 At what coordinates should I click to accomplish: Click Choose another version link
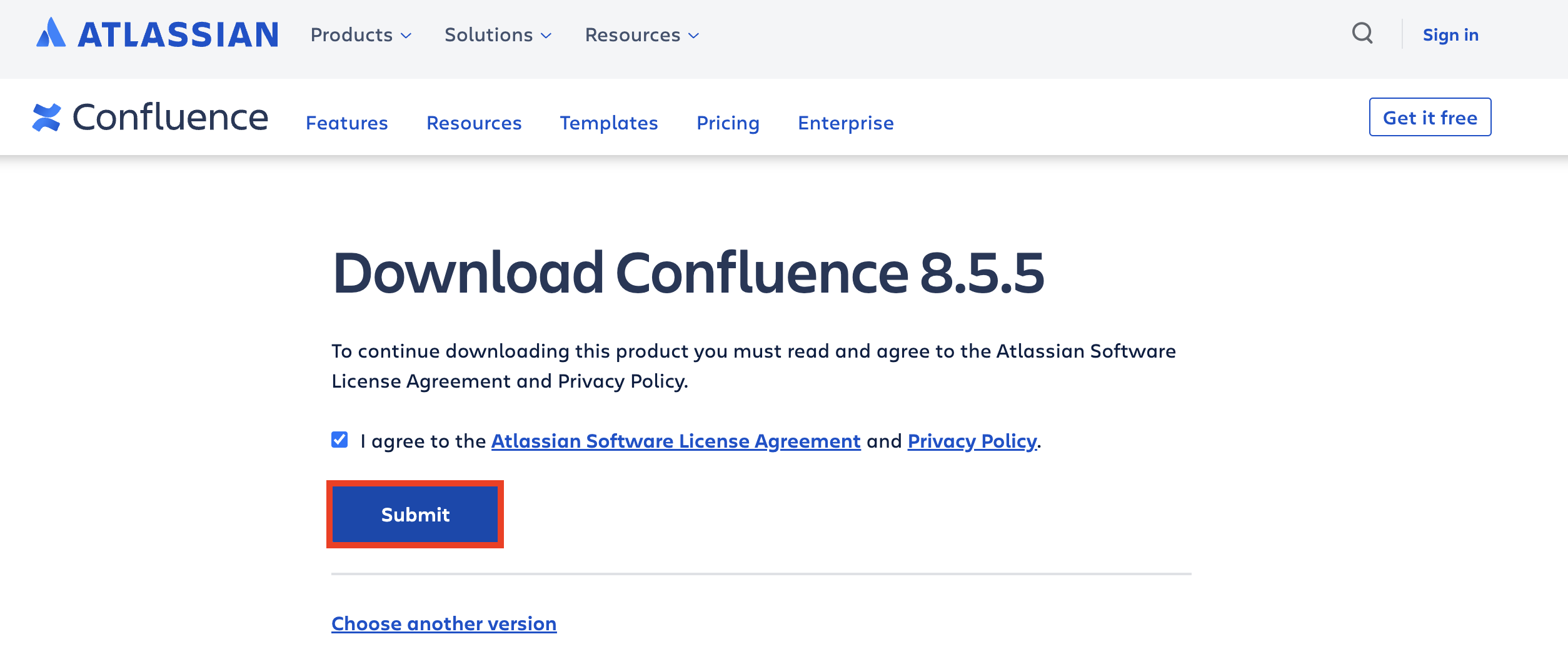point(444,623)
